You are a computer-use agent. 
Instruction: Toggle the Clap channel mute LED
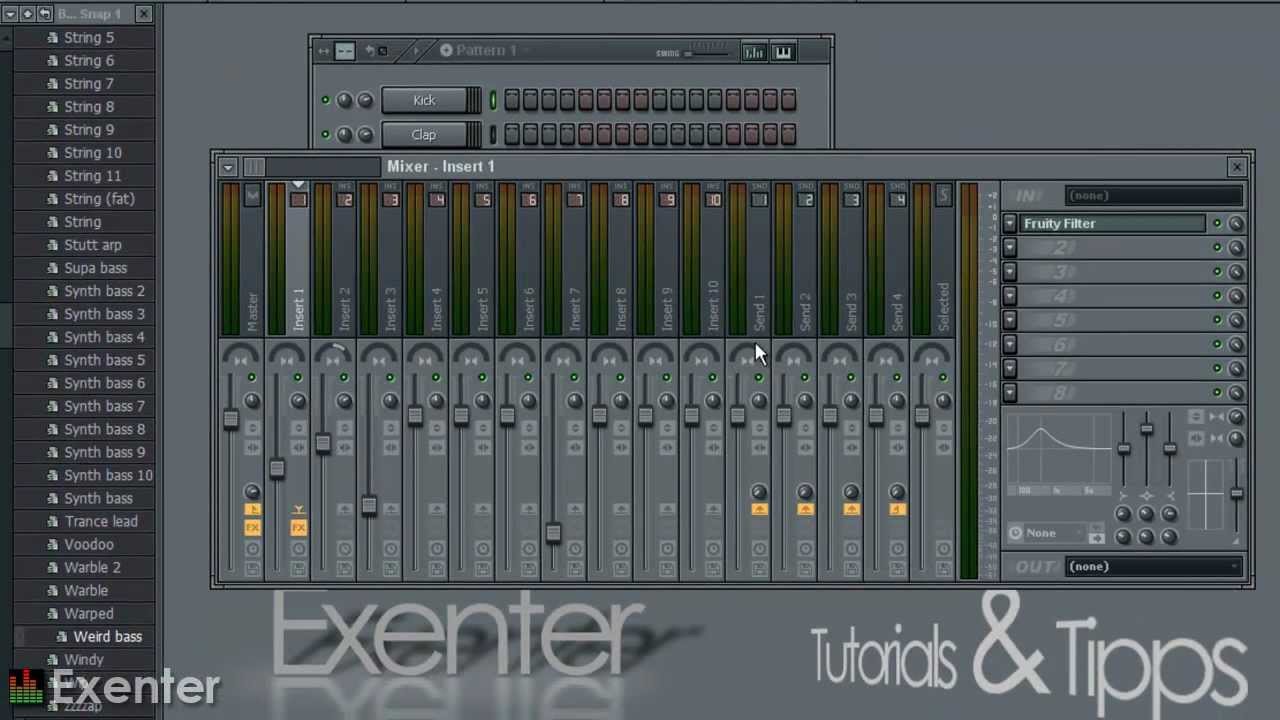[325, 134]
